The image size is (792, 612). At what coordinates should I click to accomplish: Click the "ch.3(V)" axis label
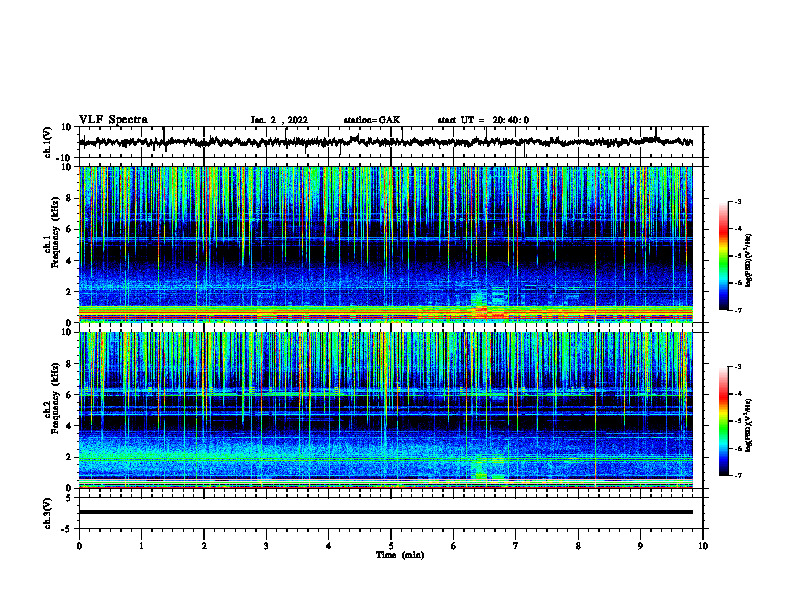[x=48, y=513]
